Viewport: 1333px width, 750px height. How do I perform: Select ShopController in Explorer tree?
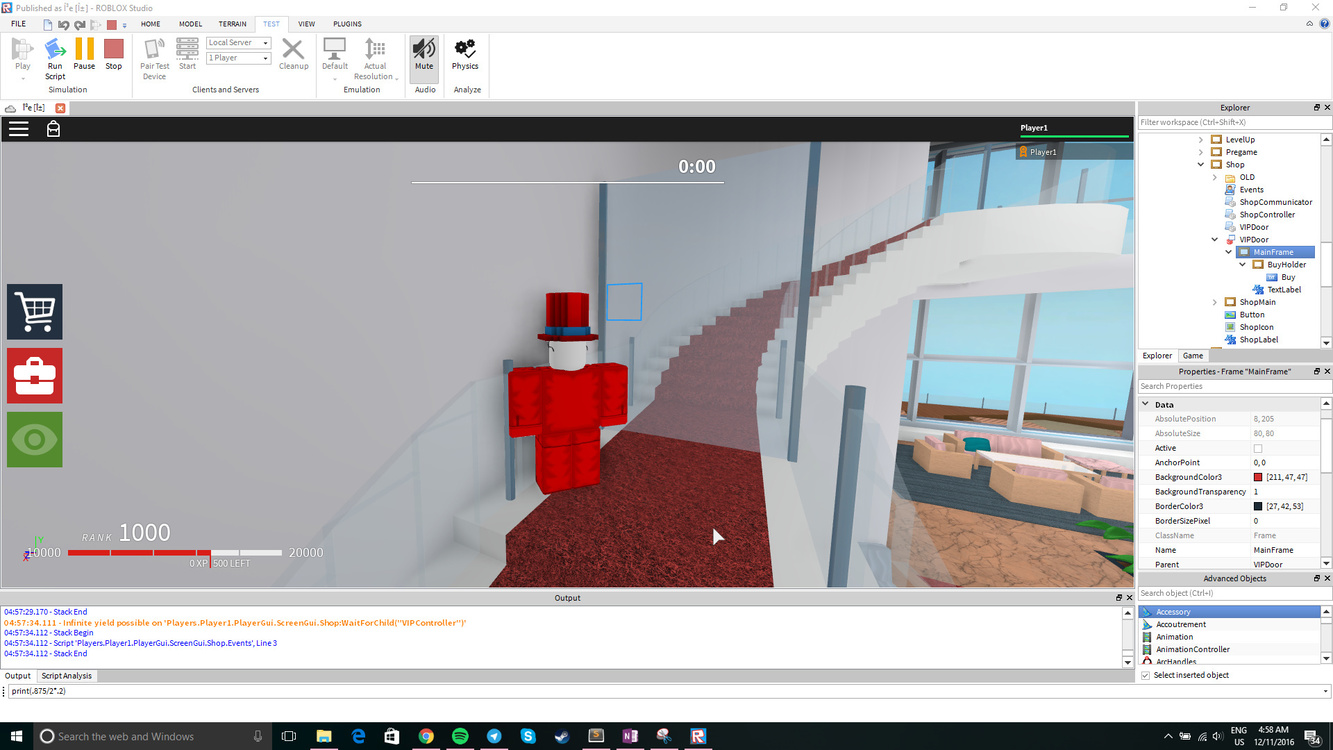click(x=1267, y=215)
